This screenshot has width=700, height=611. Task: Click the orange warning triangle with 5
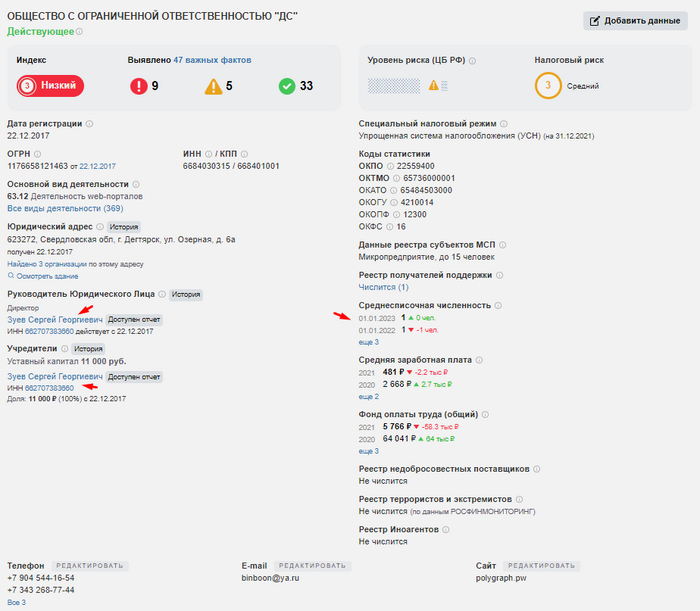pos(213,86)
